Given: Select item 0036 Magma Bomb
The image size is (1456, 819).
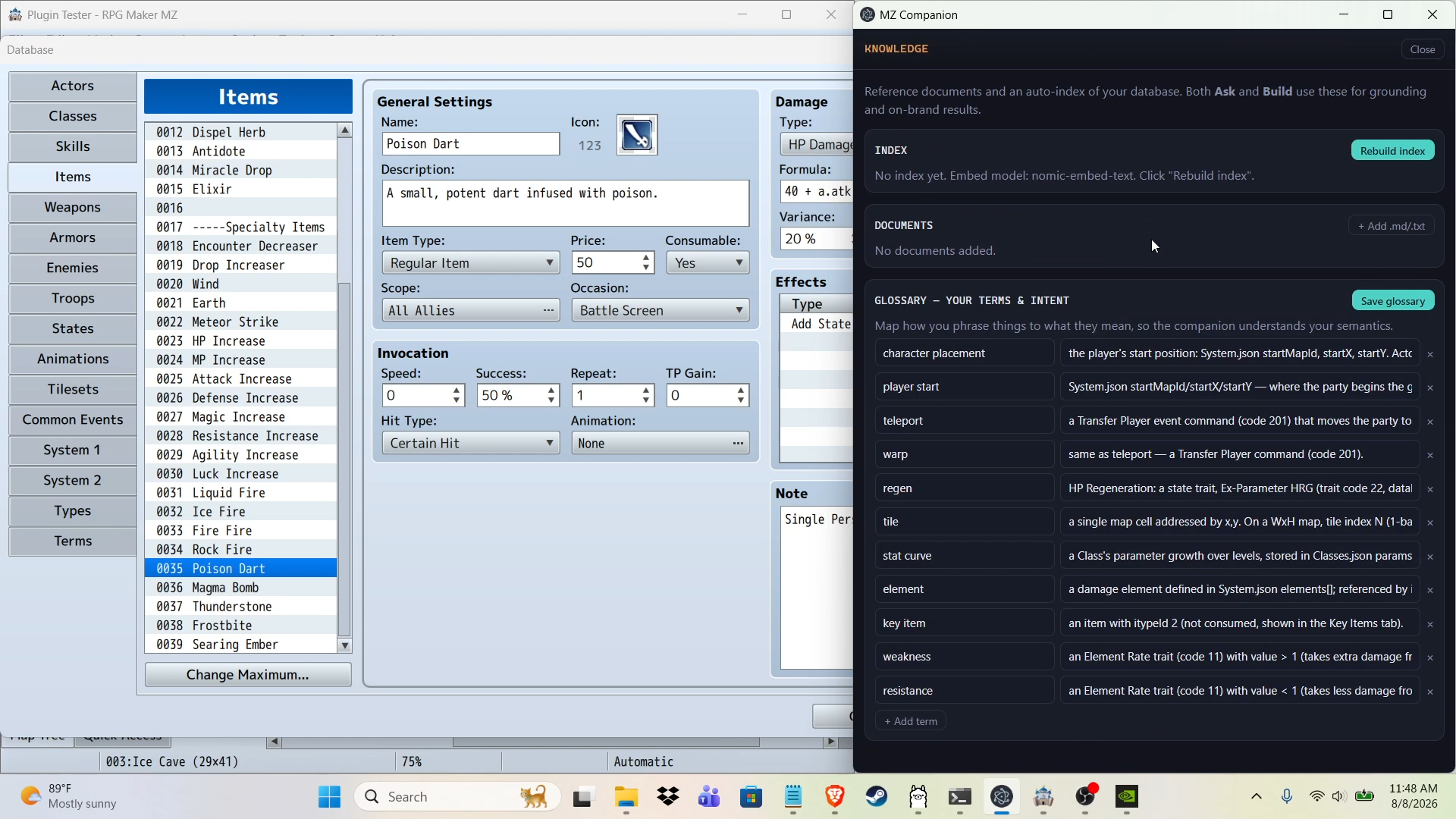Looking at the screenshot, I should pos(240,588).
